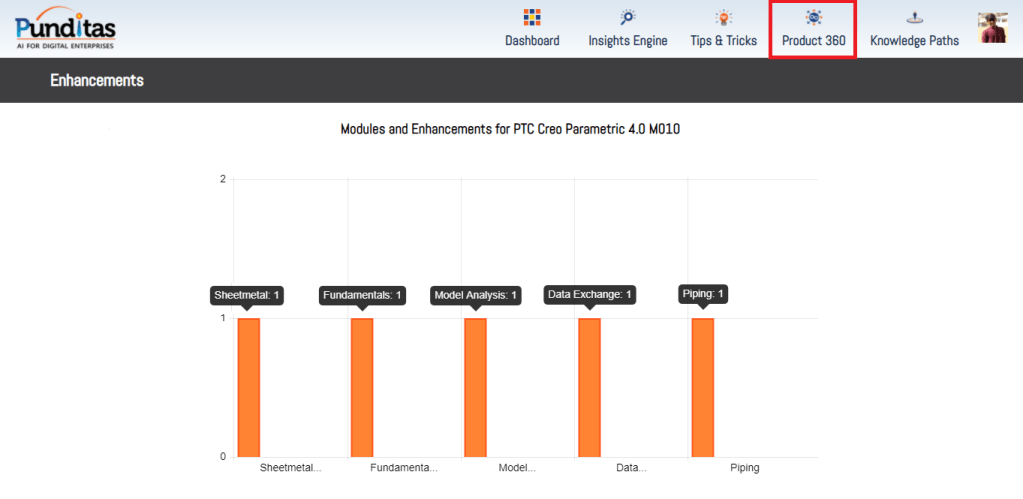This screenshot has height=499, width=1023.
Task: Click the Product 360 icon
Action: click(x=813, y=17)
